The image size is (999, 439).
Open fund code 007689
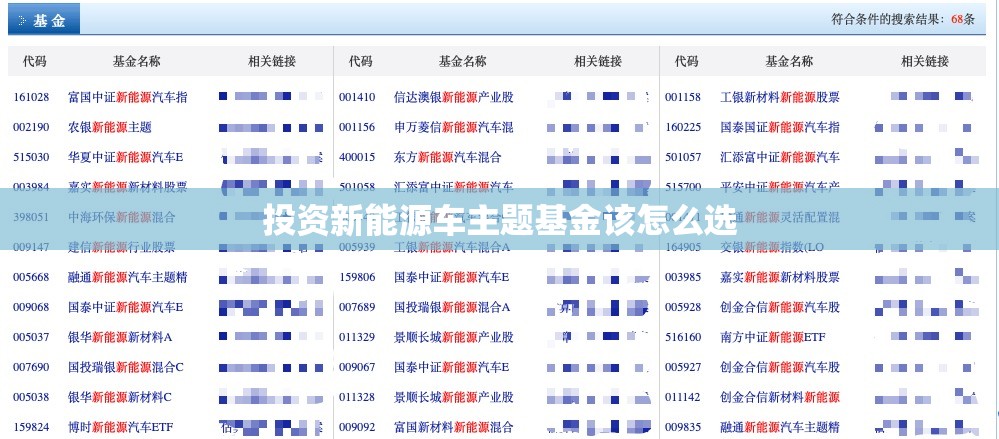point(357,307)
